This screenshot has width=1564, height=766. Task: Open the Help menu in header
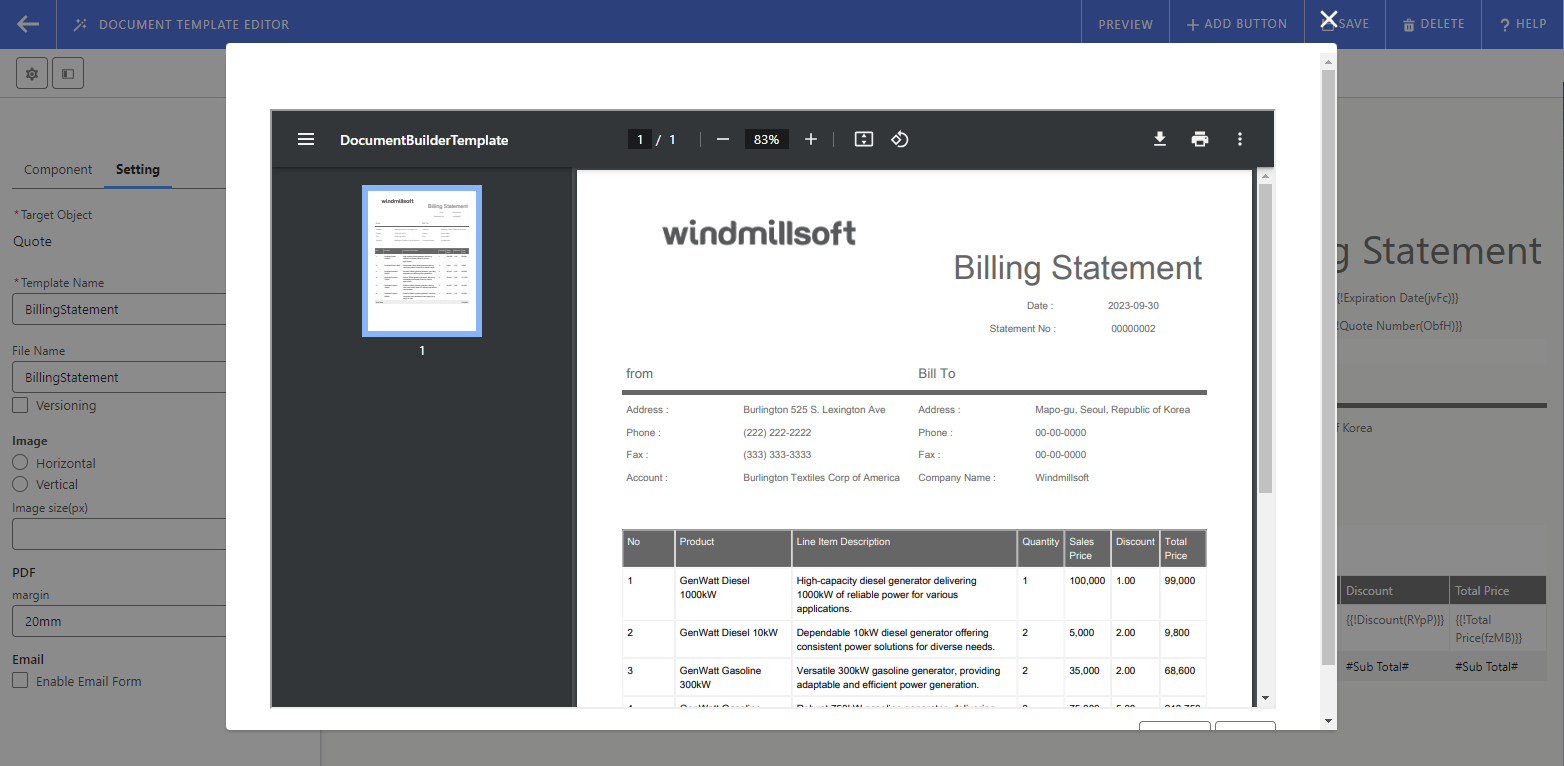click(1522, 24)
